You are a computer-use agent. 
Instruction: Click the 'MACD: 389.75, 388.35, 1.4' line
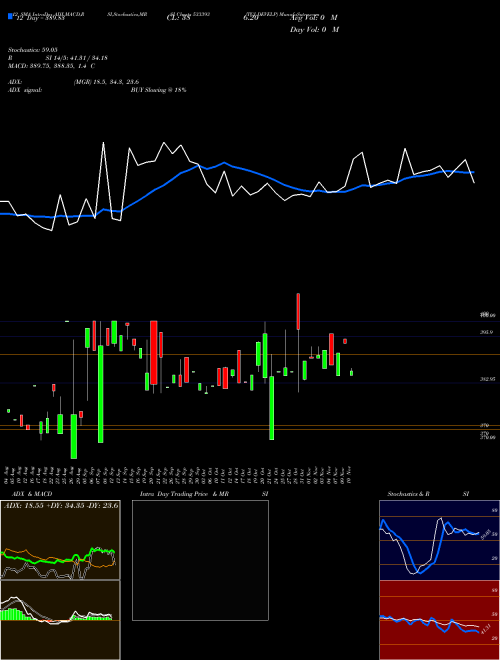pos(47,66)
